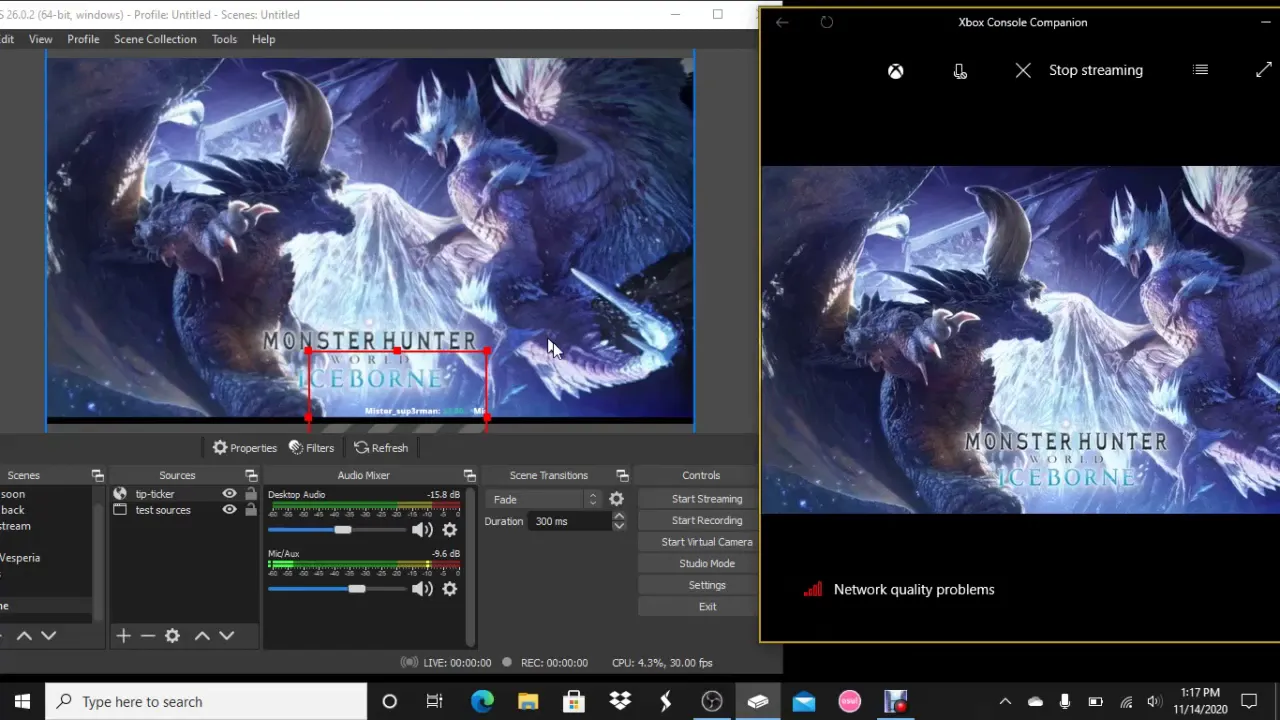
Task: Click the Exit button in Controls
Action: [707, 607]
